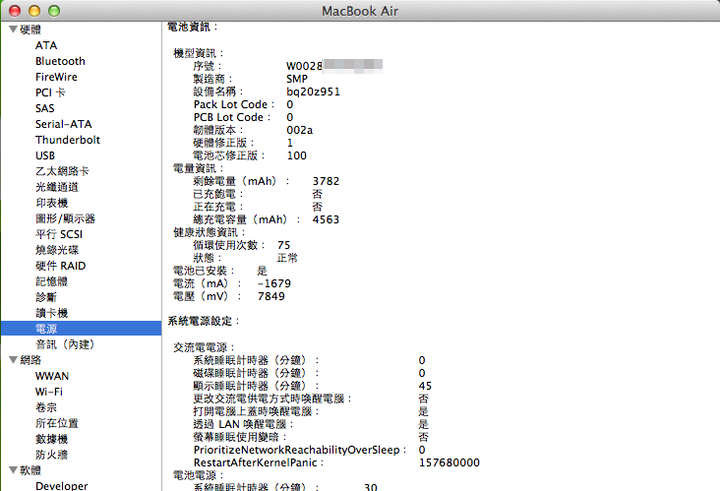This screenshot has width=720, height=491.
Task: Select Wi-Fi in the sidebar
Action: coord(49,392)
